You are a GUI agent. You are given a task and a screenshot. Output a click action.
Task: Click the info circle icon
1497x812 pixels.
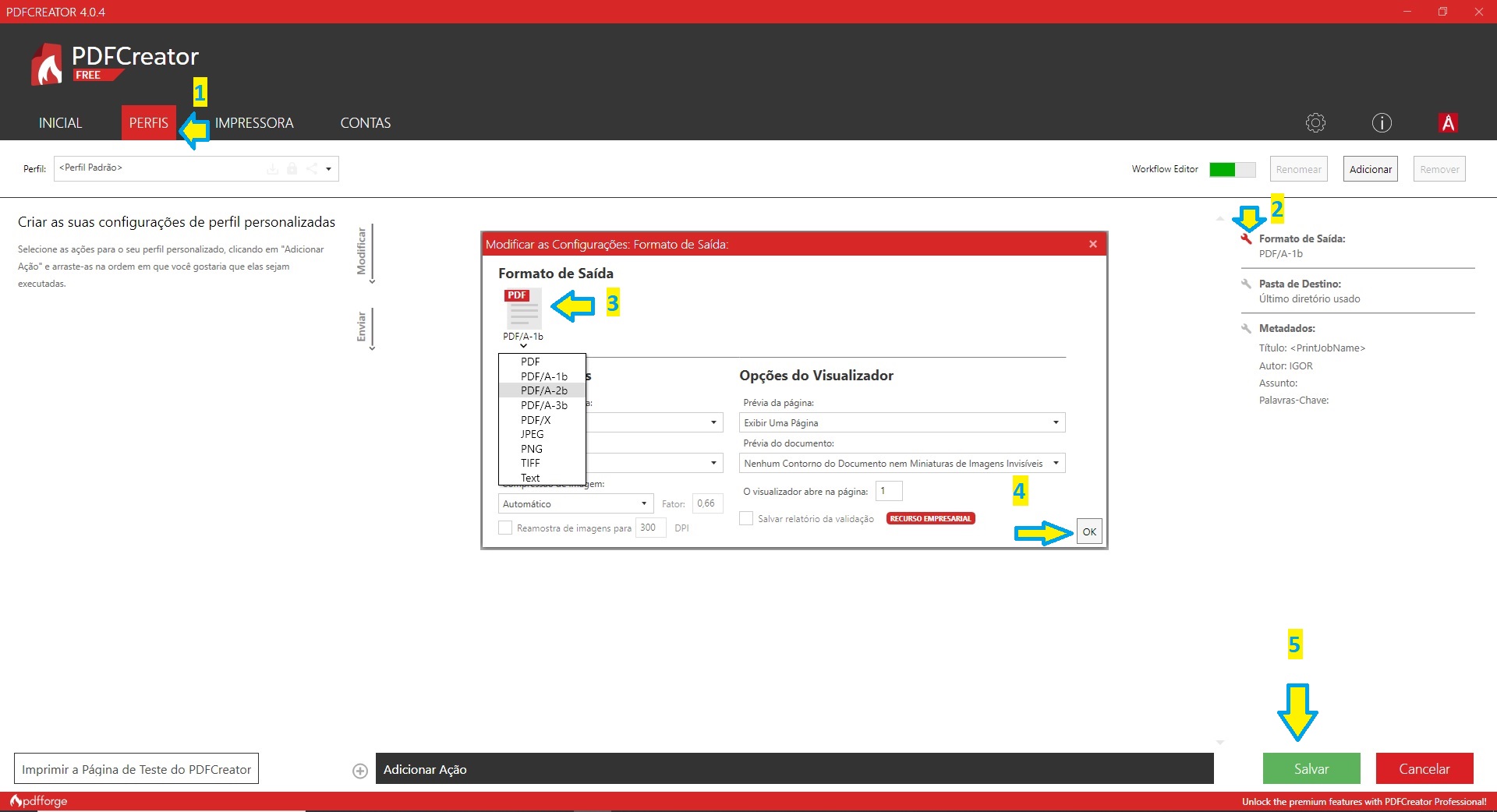1382,123
